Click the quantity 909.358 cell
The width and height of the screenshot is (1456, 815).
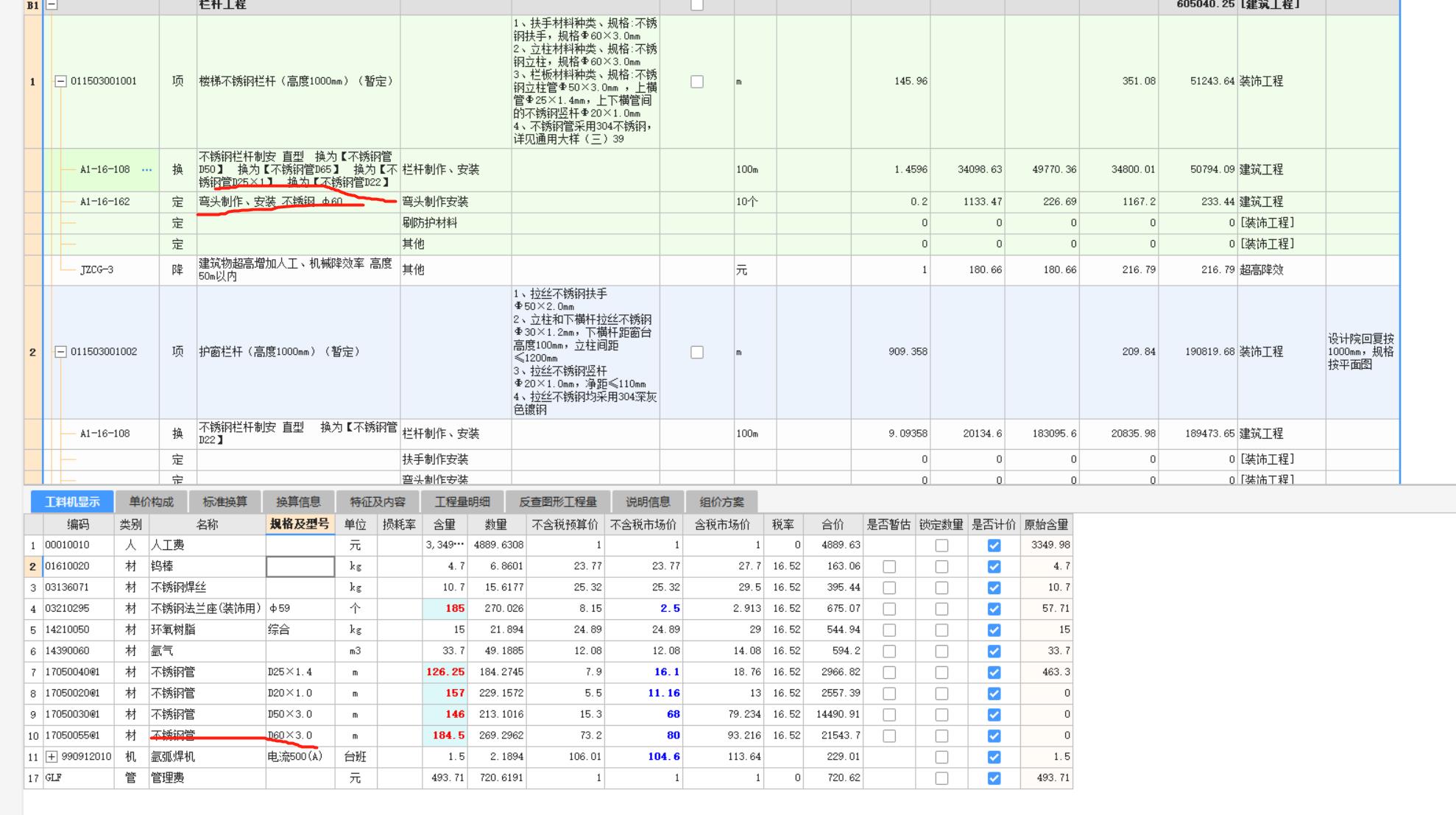point(891,352)
